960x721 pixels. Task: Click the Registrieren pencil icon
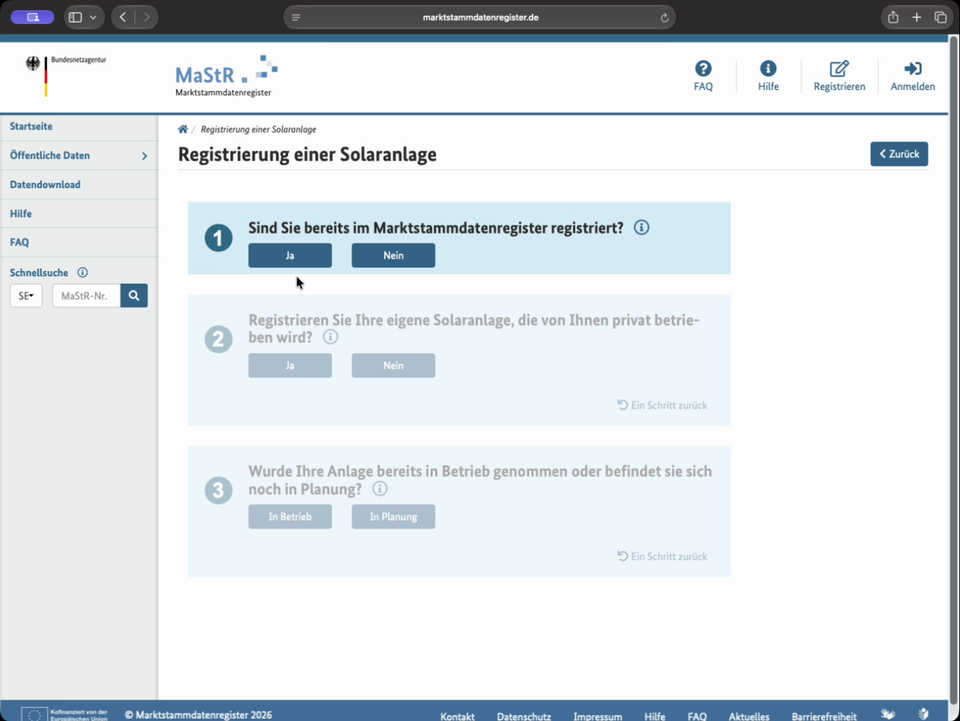point(839,69)
